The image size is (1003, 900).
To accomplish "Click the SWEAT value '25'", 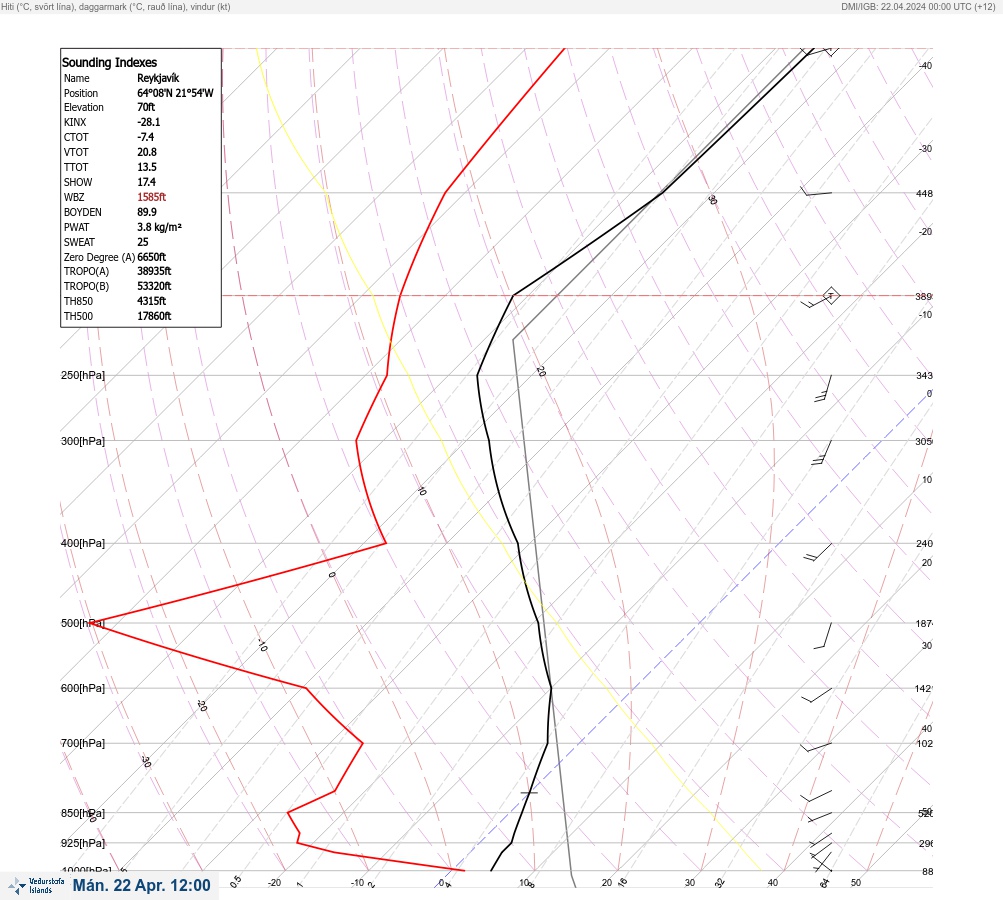I will pos(143,242).
